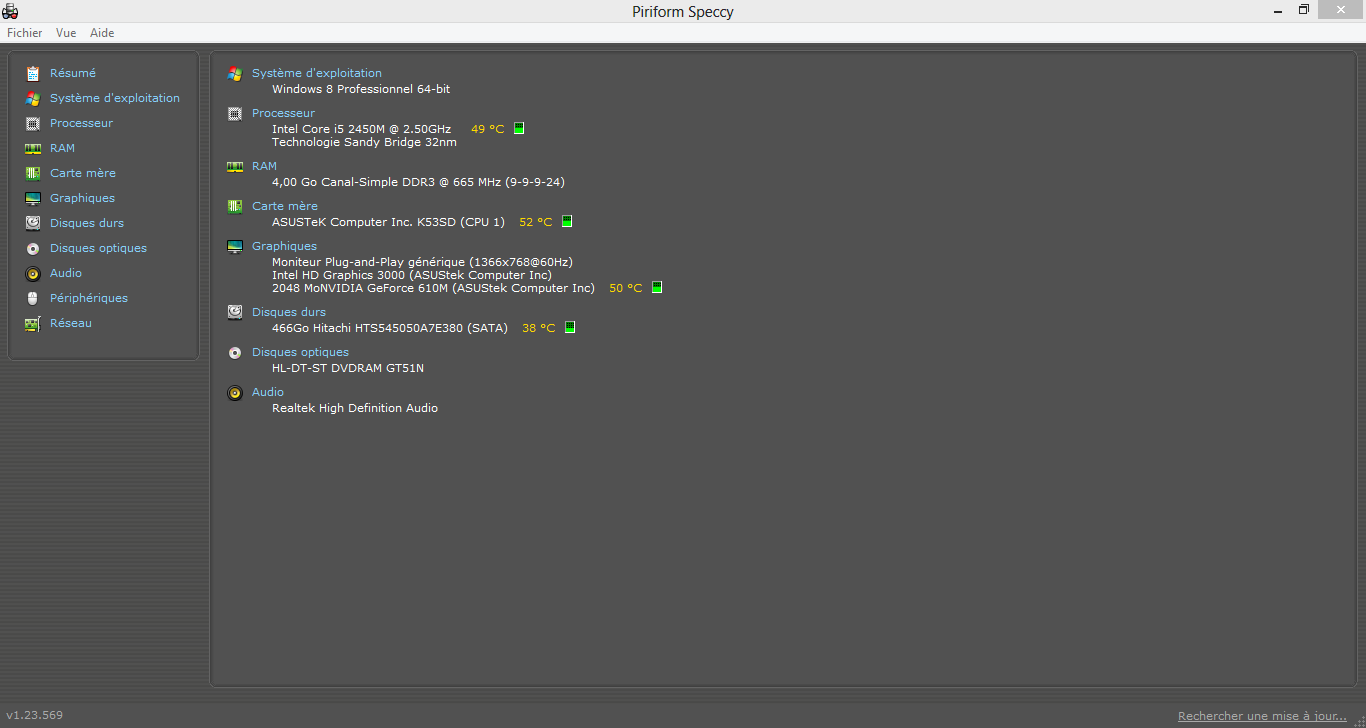Click the Disques durs icon in sidebar

33,223
